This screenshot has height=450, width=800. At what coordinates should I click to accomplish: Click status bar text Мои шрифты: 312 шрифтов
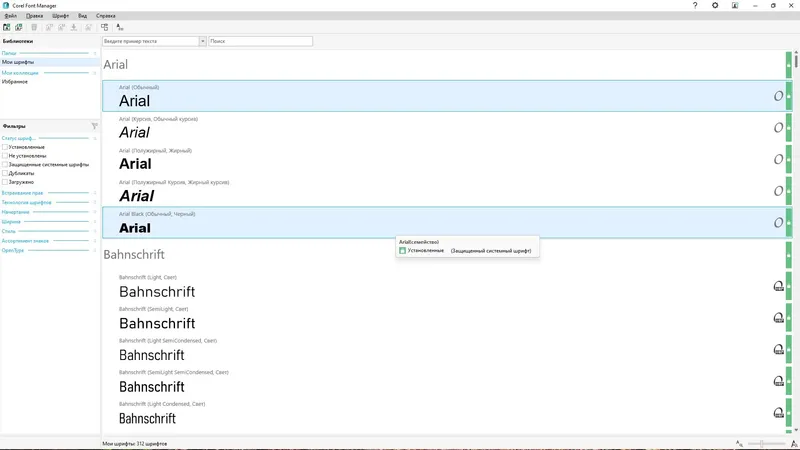(x=135, y=444)
